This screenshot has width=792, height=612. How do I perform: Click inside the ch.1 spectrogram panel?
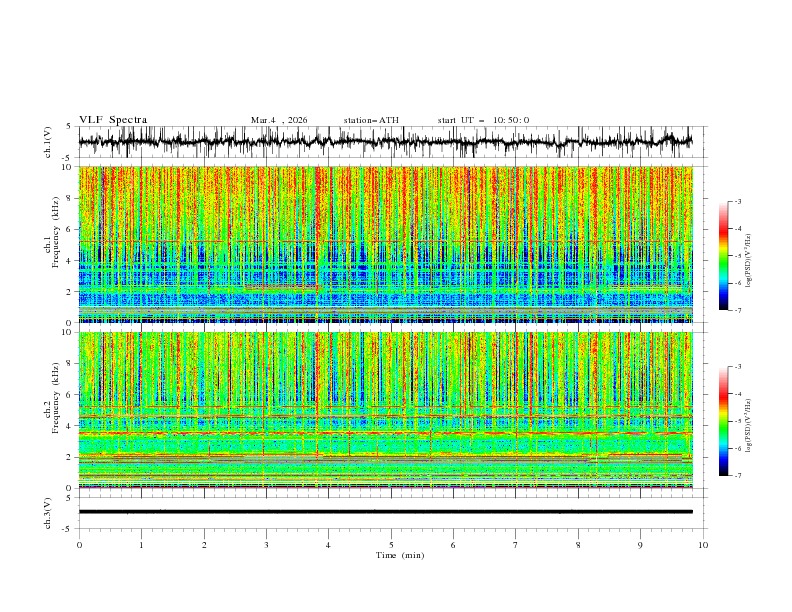coord(385,244)
